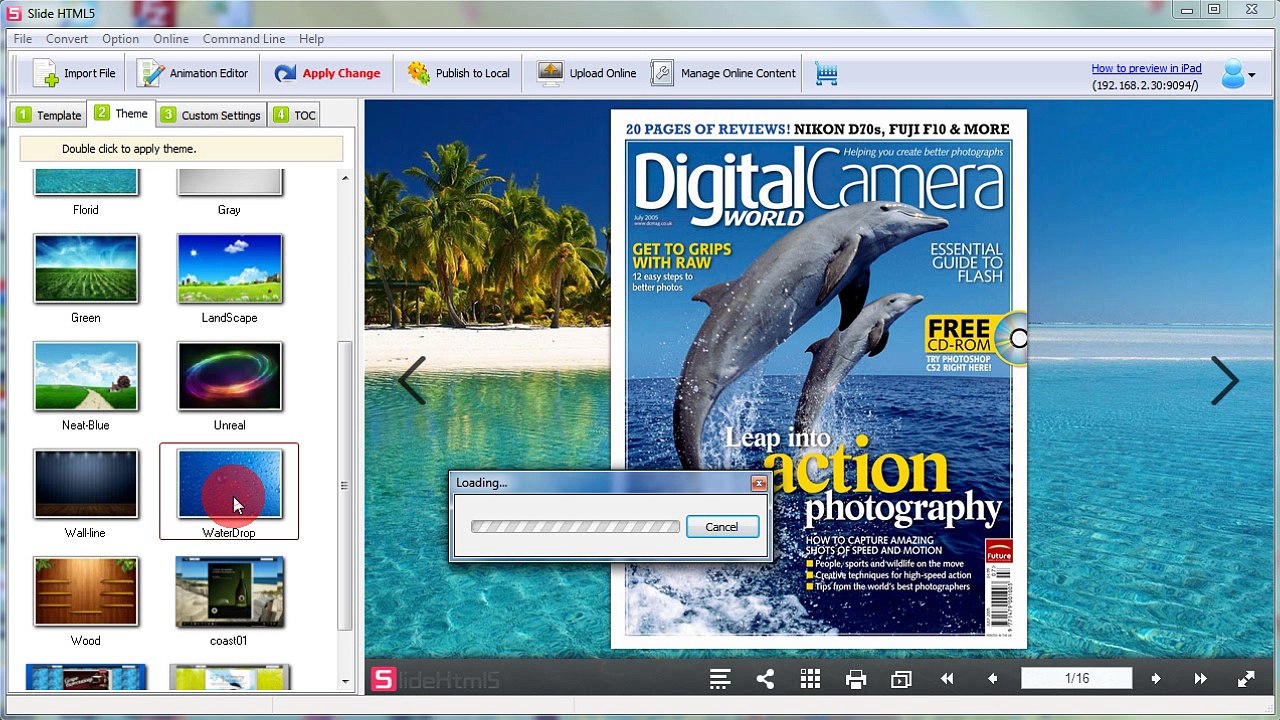Open the Online menu
This screenshot has width=1280, height=720.
click(171, 39)
